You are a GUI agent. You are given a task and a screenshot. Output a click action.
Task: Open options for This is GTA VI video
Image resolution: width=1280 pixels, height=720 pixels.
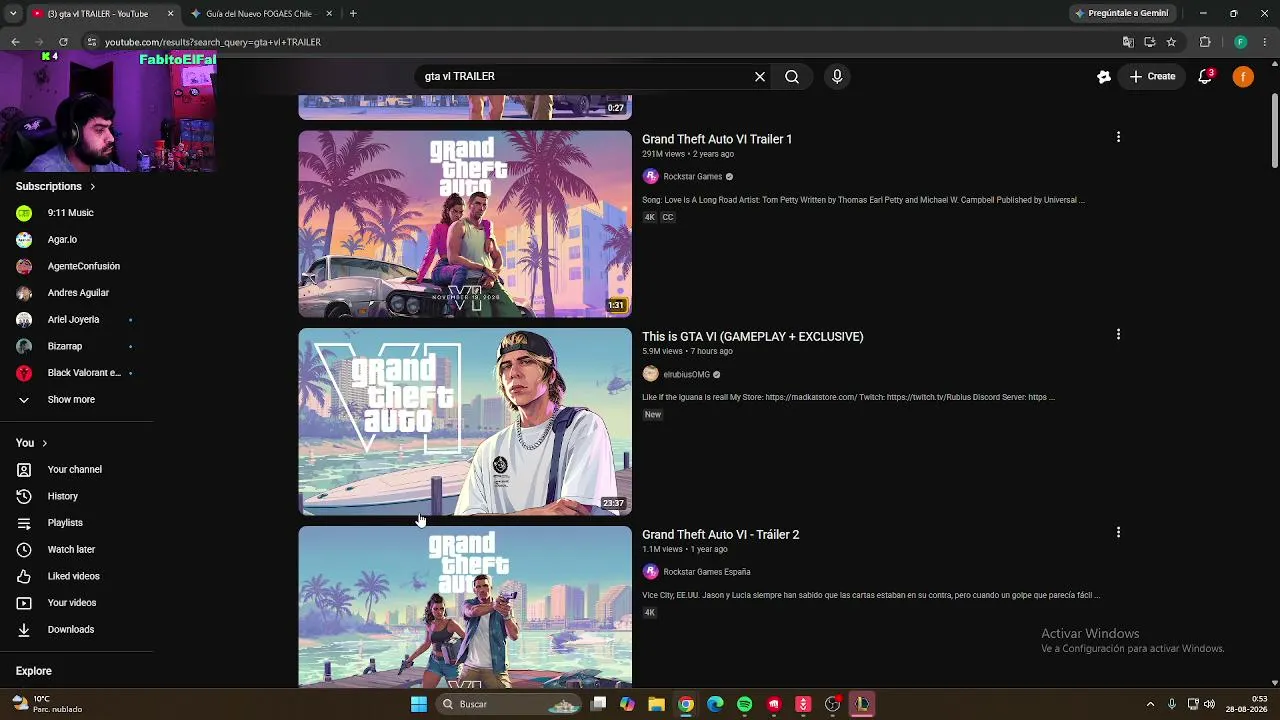1118,334
